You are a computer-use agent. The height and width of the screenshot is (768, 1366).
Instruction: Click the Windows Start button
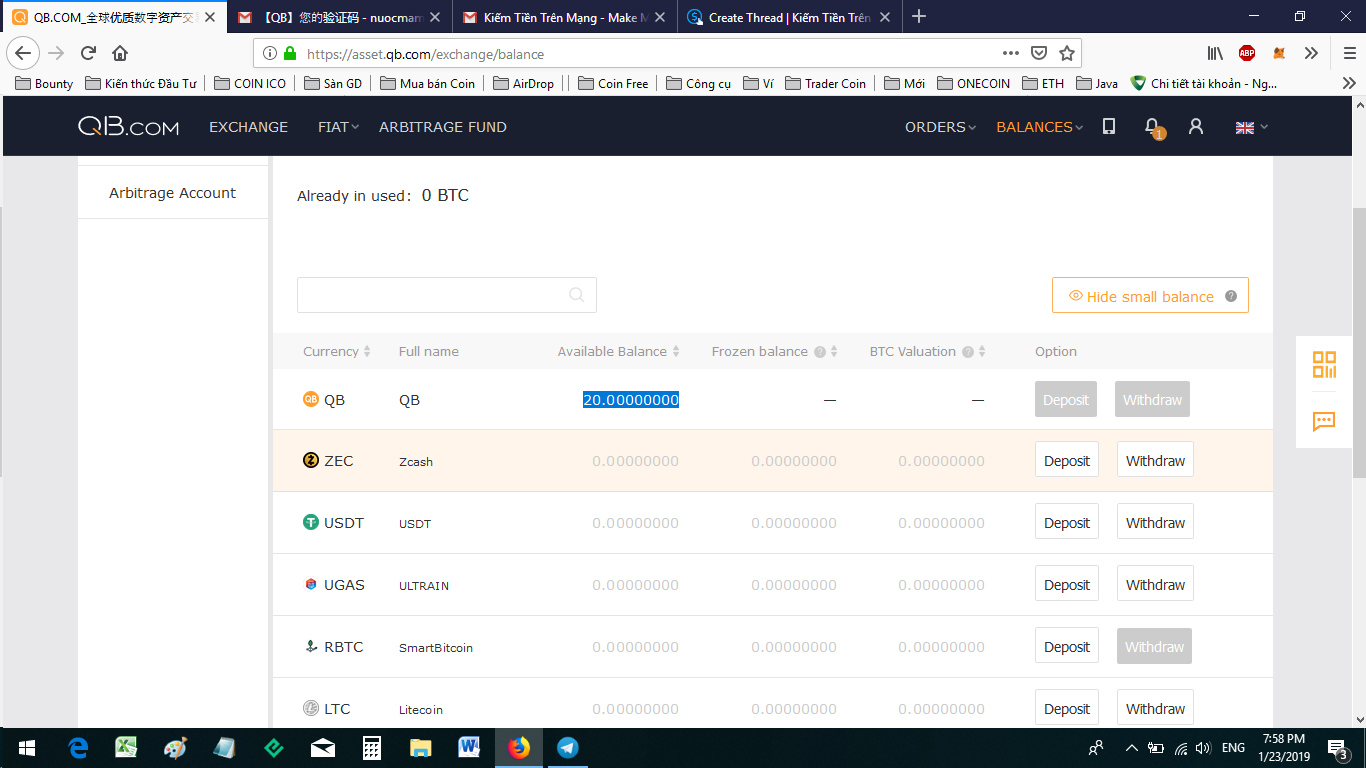26,747
